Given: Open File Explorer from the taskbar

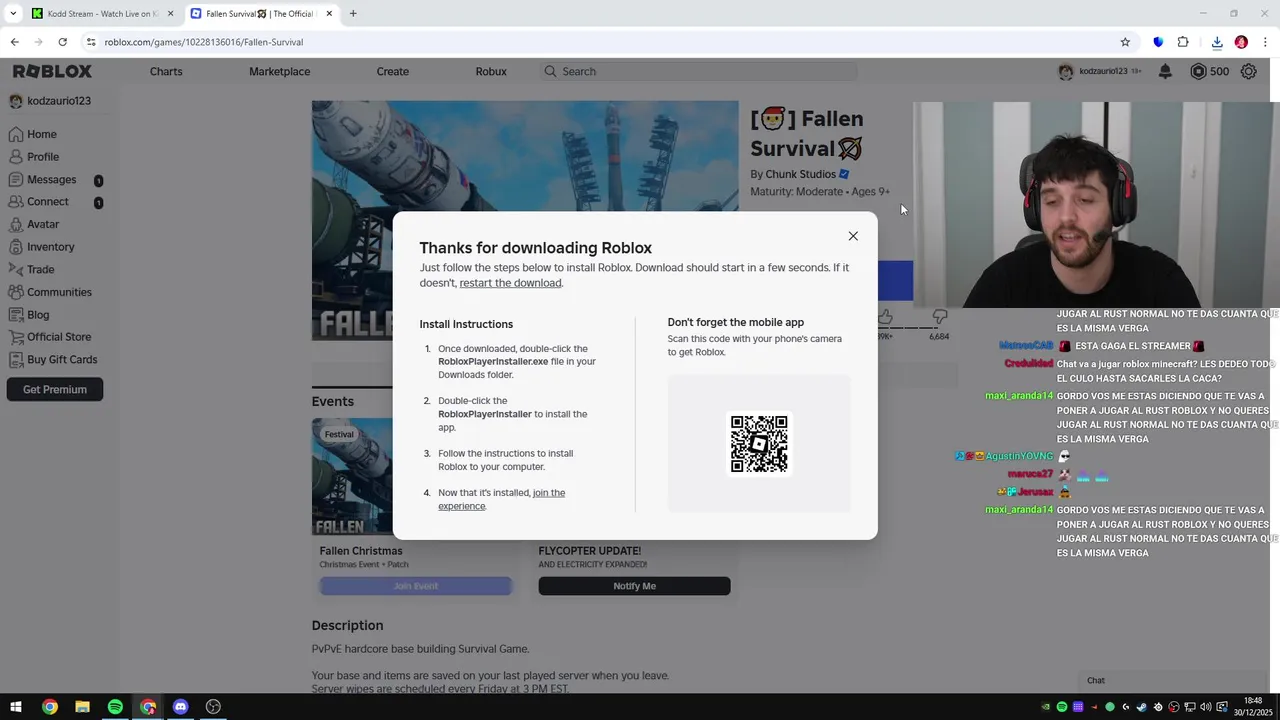Looking at the screenshot, I should 82,707.
